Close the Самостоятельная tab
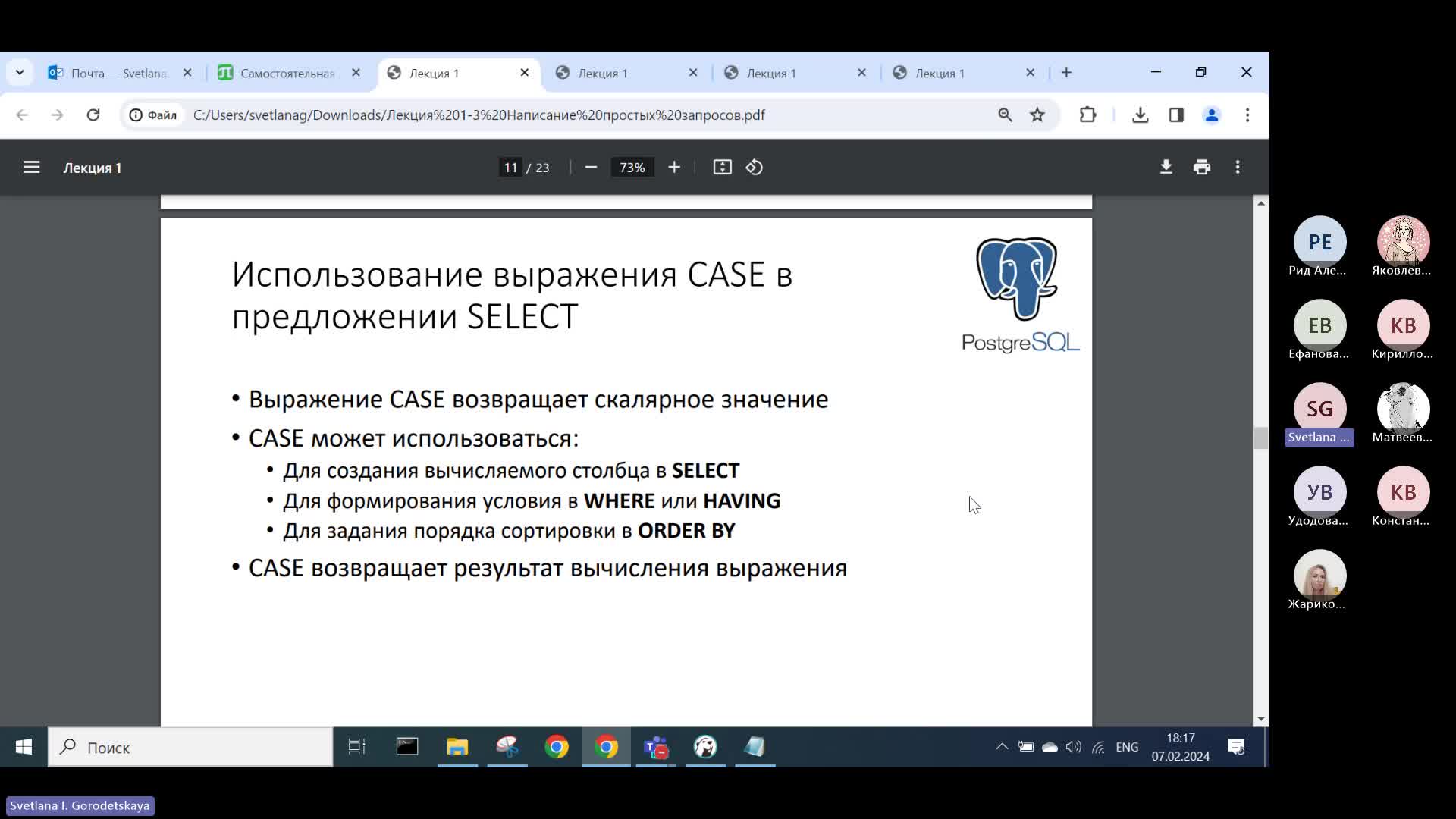1456x819 pixels. pos(356,73)
